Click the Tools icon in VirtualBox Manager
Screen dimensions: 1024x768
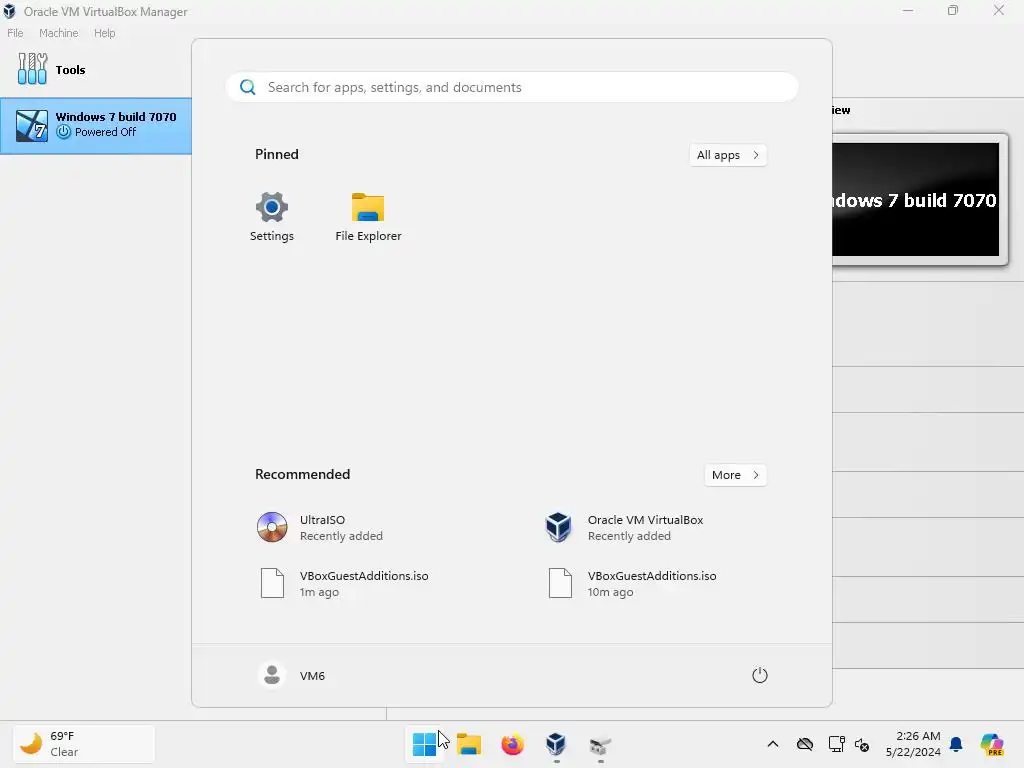(x=32, y=69)
